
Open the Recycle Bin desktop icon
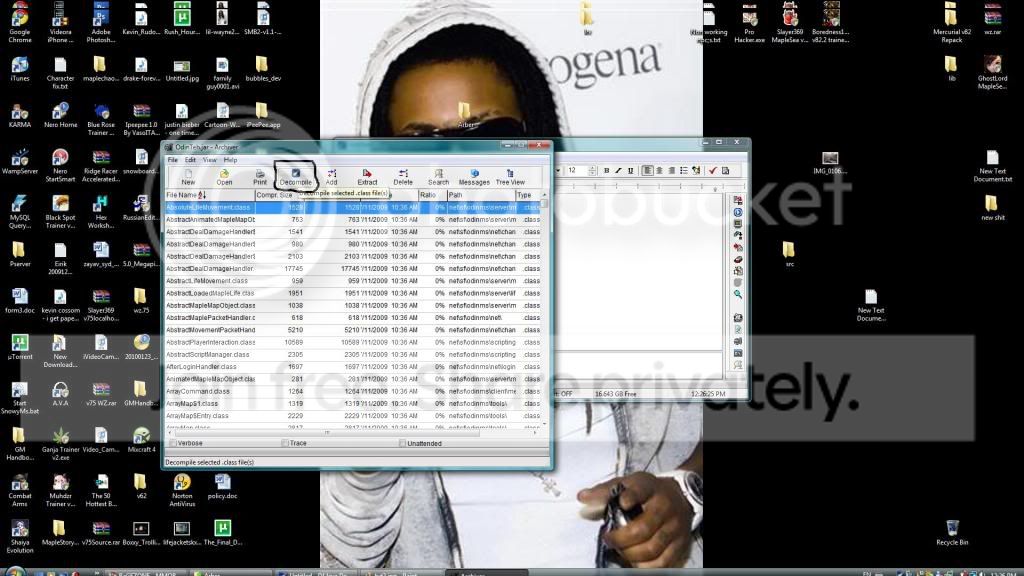point(952,531)
